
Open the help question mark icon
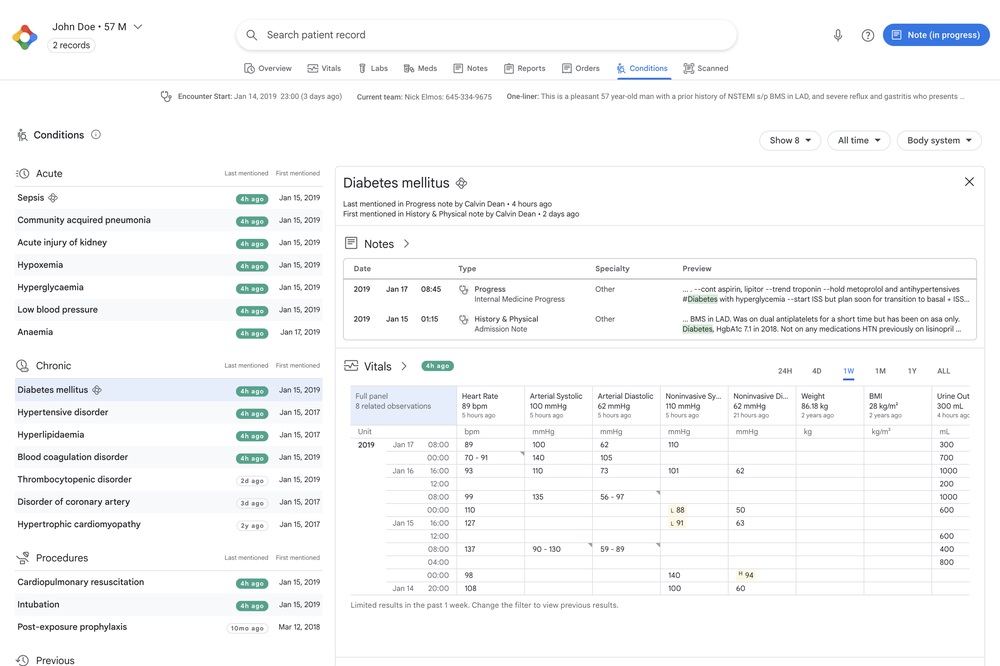click(868, 35)
